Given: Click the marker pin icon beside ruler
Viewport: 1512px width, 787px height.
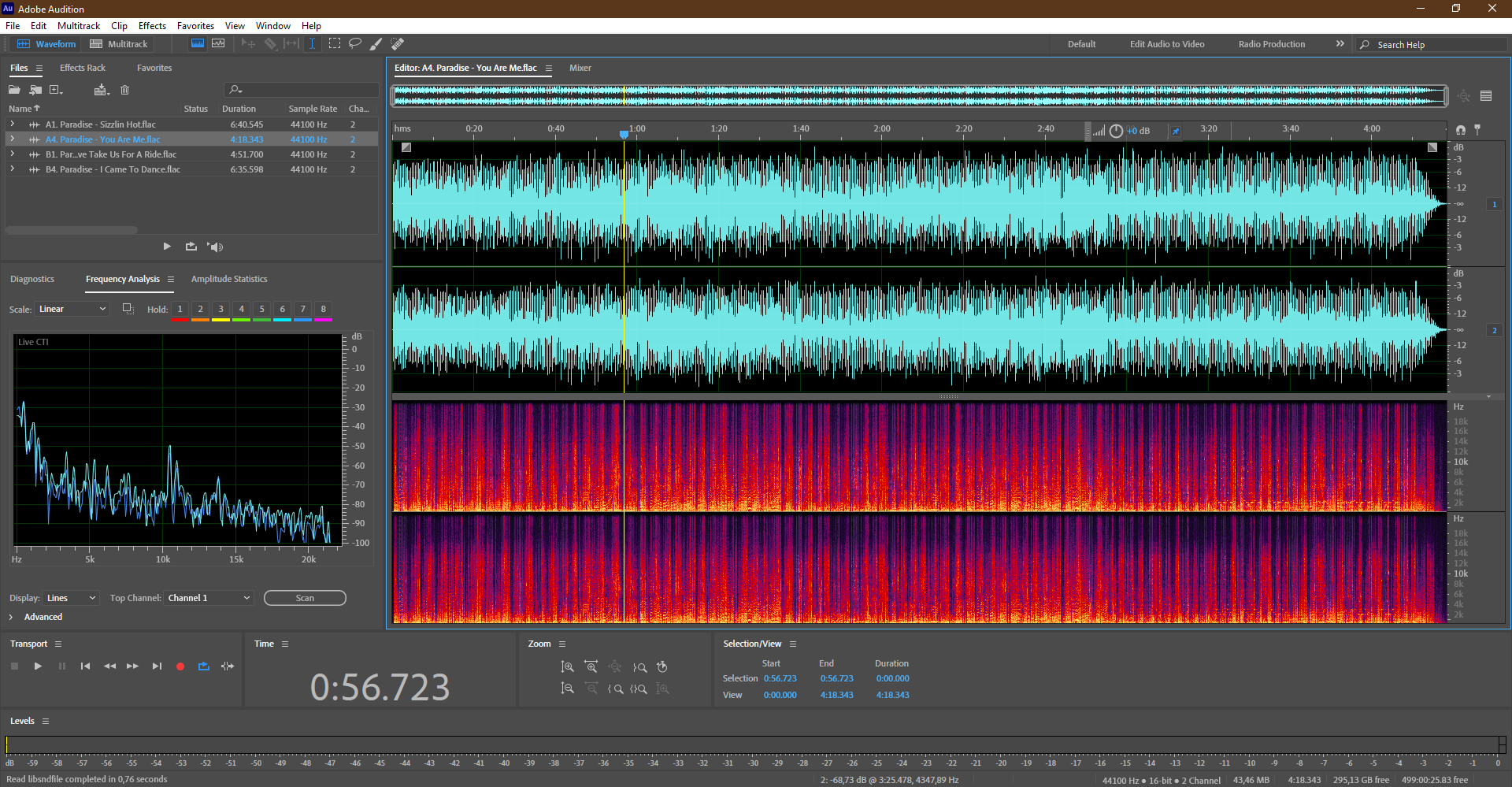Looking at the screenshot, I should 1477,130.
